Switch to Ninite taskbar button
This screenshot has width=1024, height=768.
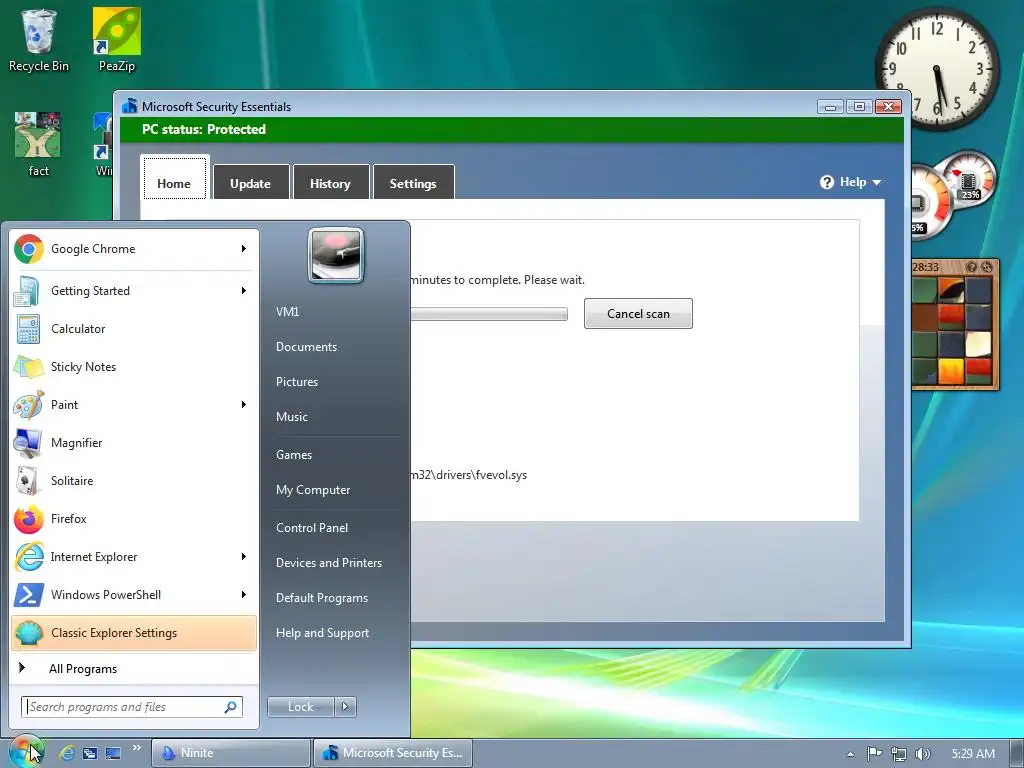click(231, 753)
